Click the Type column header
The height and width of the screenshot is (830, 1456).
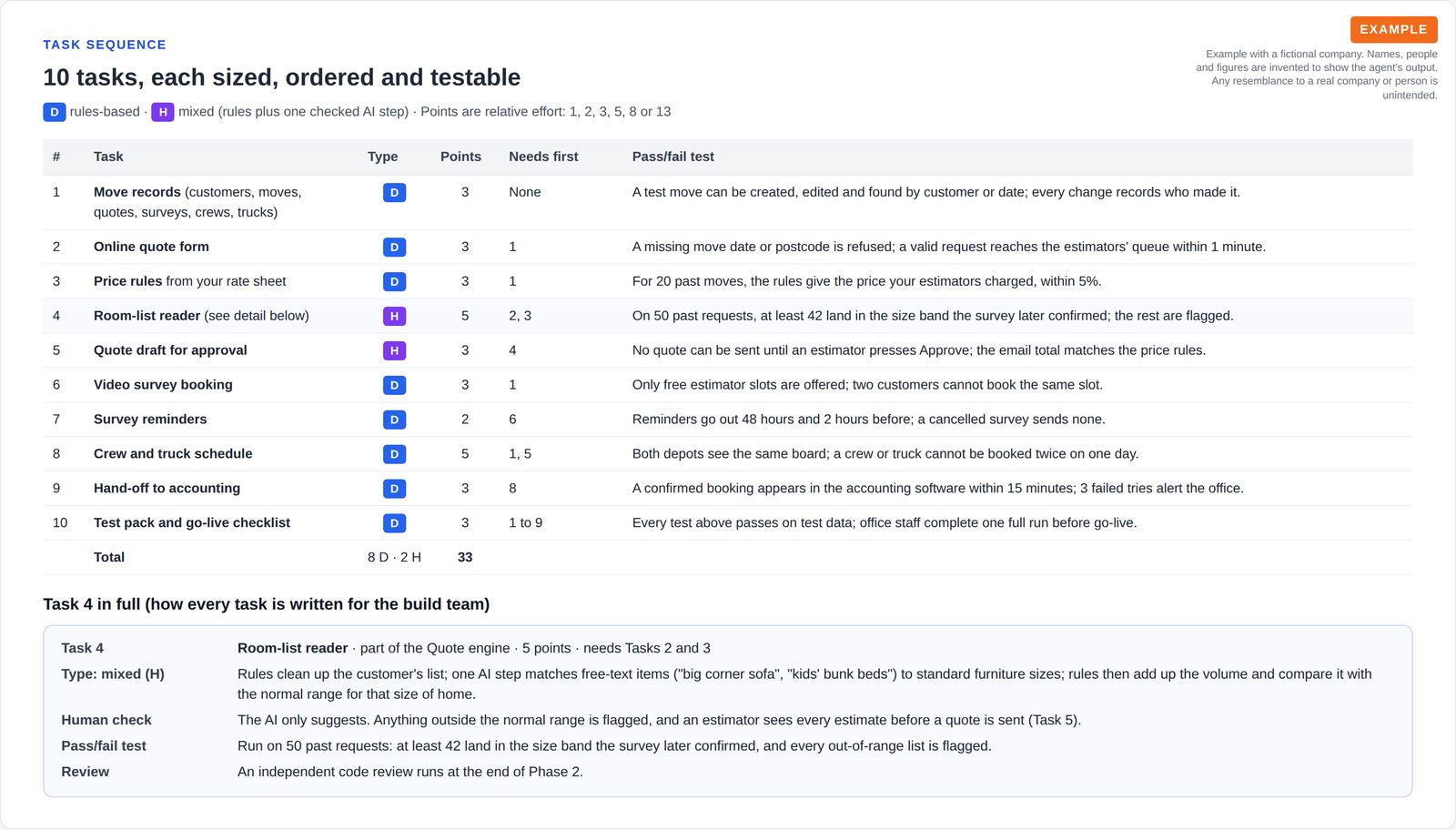(382, 157)
